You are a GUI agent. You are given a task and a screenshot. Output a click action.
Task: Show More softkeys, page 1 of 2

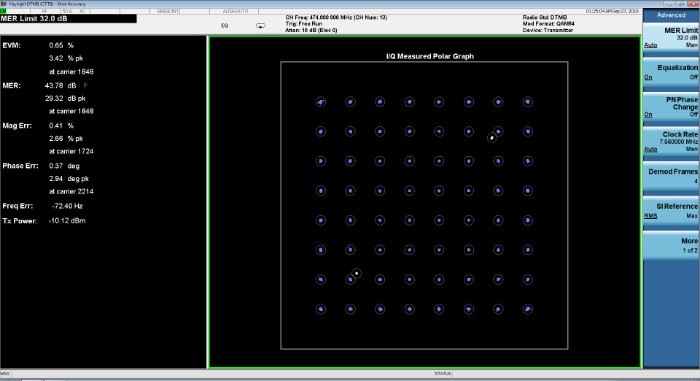coord(671,245)
